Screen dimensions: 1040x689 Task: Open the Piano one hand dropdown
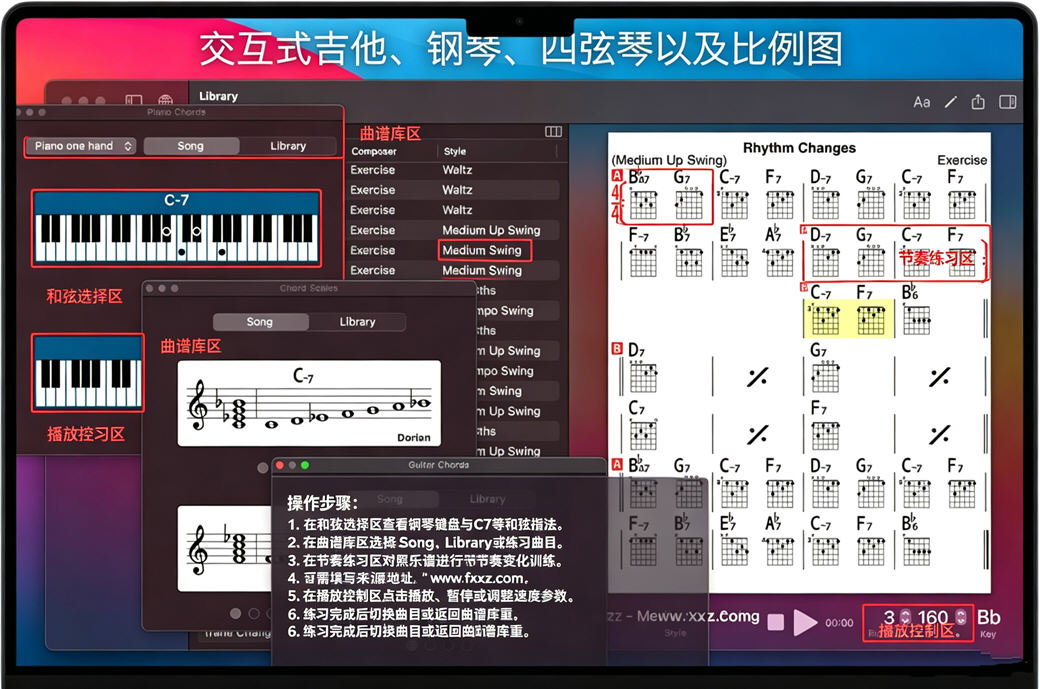pyautogui.click(x=80, y=146)
